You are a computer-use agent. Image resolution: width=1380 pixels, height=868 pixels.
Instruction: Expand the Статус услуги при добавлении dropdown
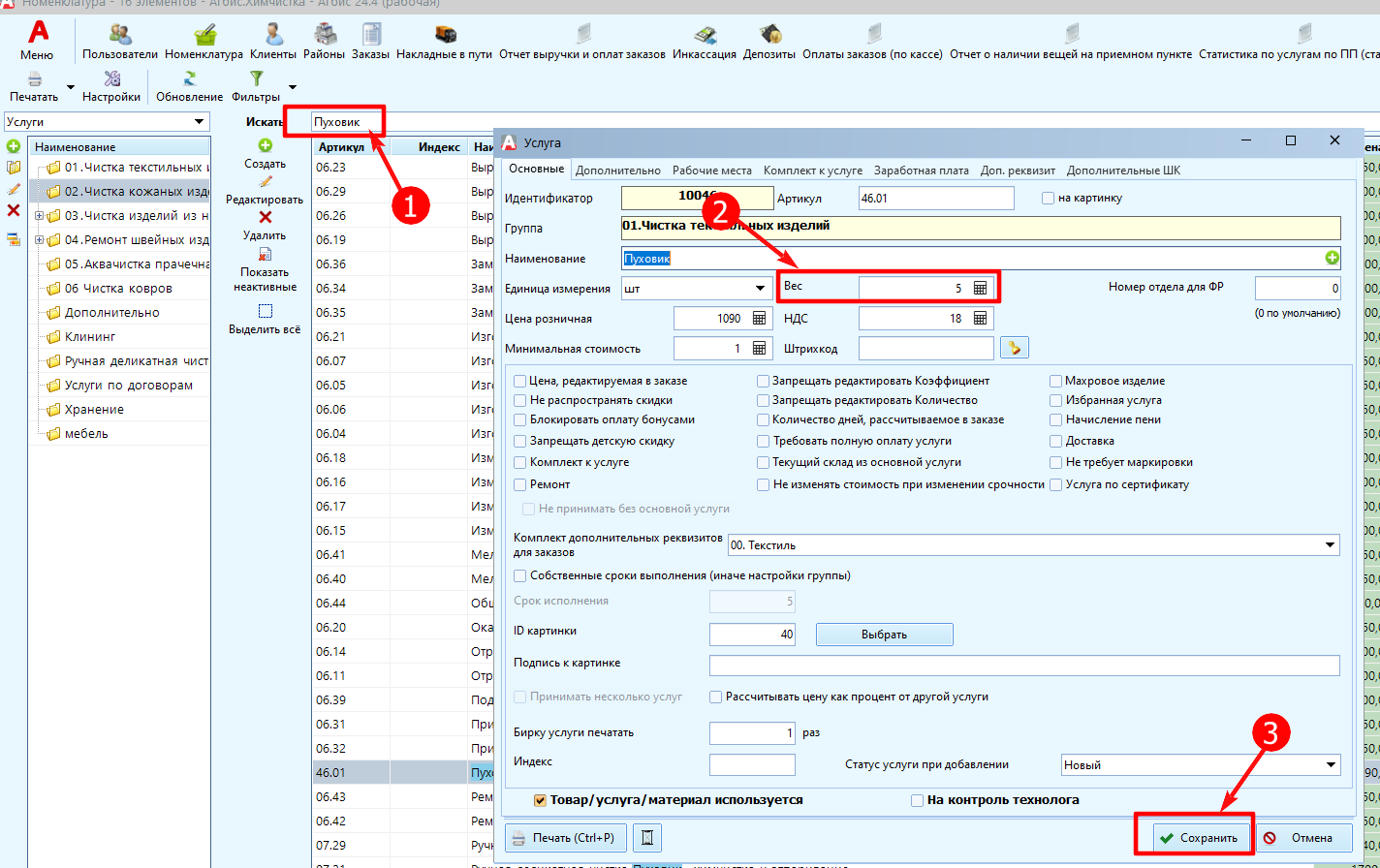[x=1333, y=765]
